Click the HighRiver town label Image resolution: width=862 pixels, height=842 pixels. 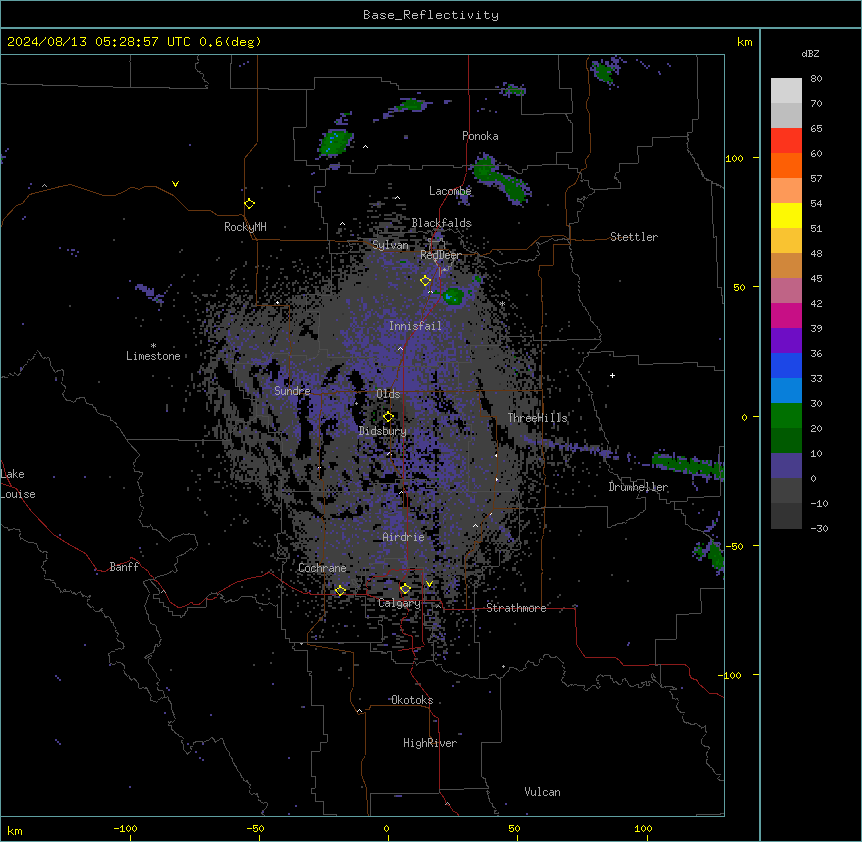tap(430, 743)
